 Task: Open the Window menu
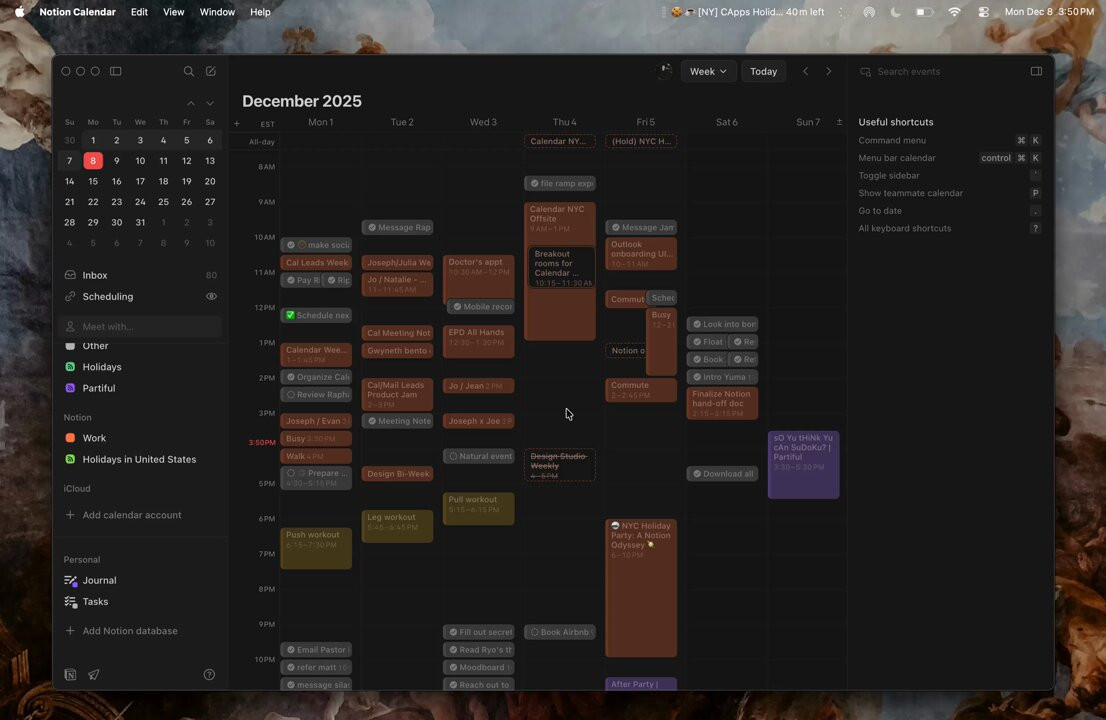[x=217, y=12]
